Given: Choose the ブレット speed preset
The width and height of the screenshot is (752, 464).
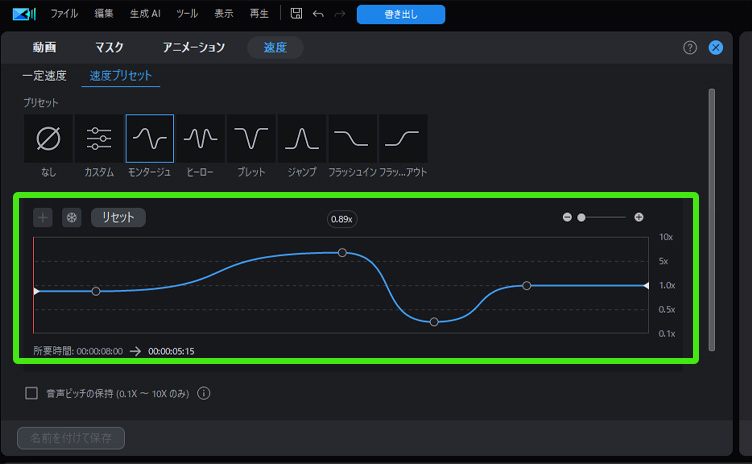Looking at the screenshot, I should (251, 139).
